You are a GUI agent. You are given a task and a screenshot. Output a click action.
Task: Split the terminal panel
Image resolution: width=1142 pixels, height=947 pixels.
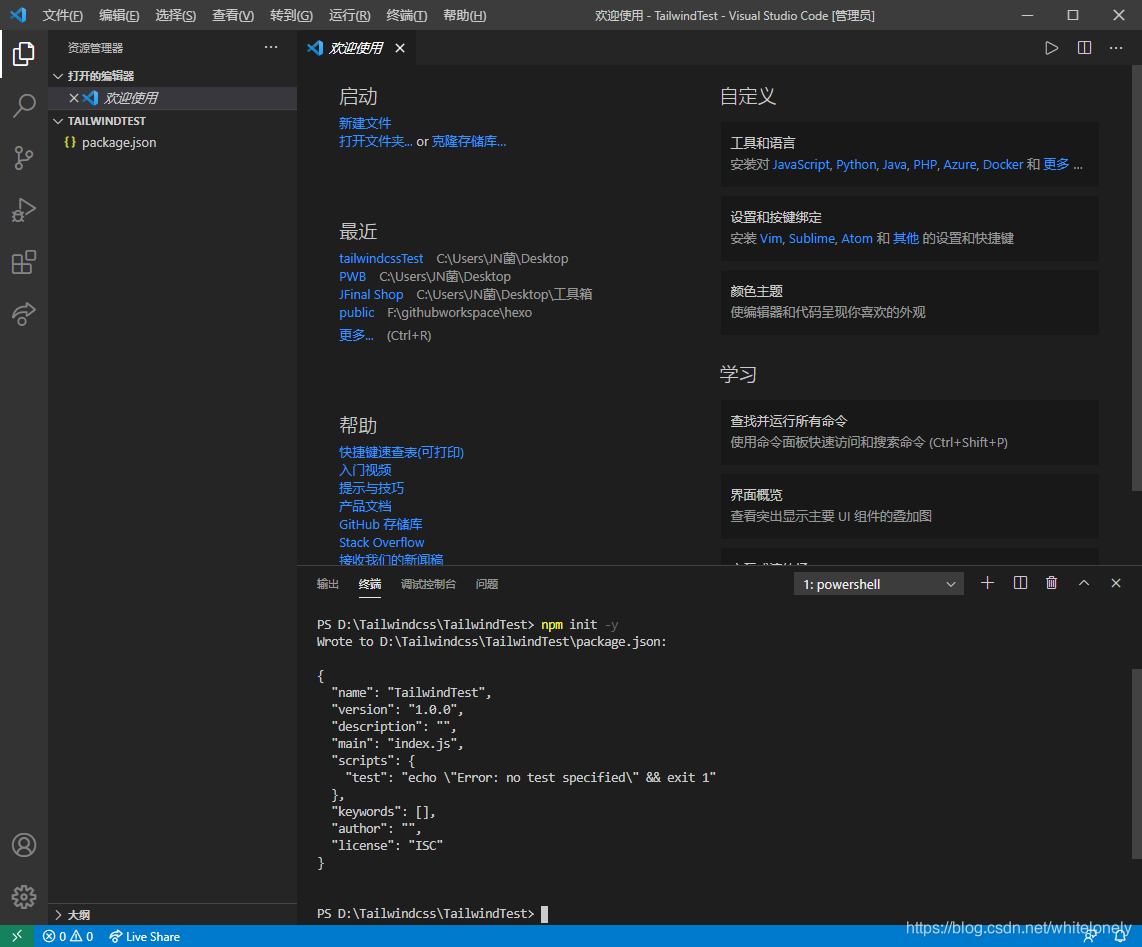1020,583
